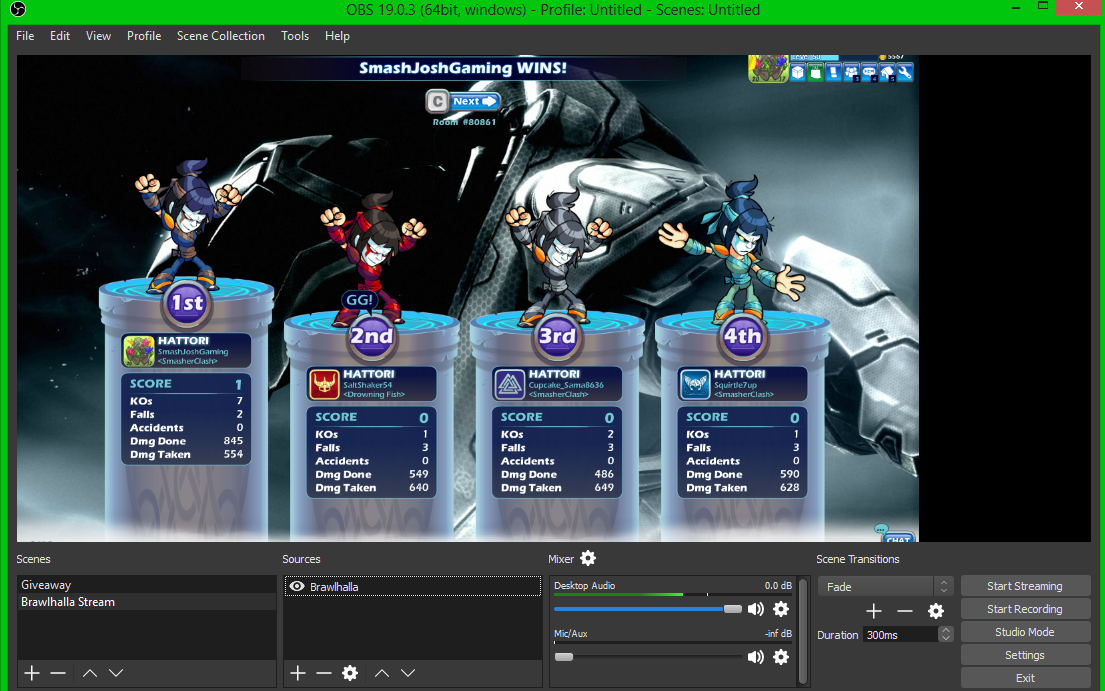
Task: Add a new source with plus
Action: tap(297, 673)
